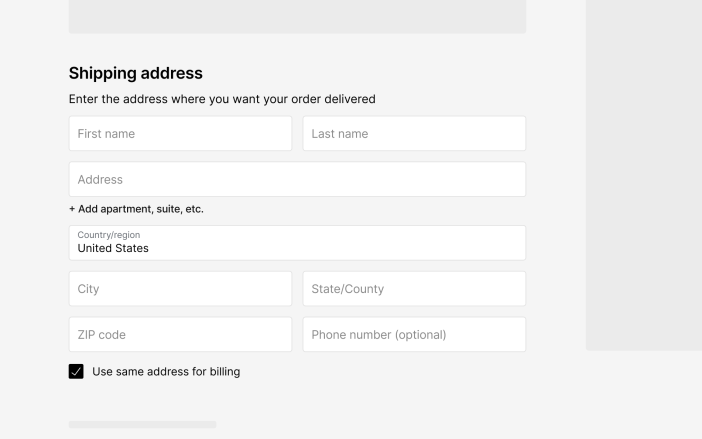Screen dimensions: 702x439
Task: Uncheck the same address for billing checkbox
Action: click(x=76, y=372)
